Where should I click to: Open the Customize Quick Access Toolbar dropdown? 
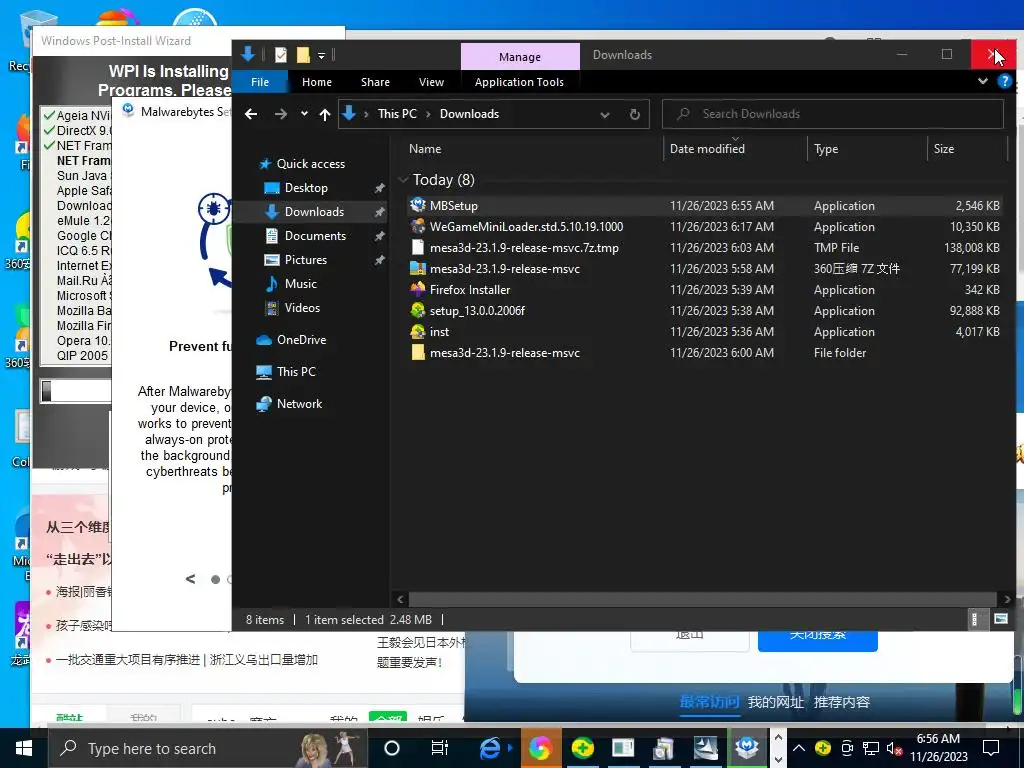coord(321,56)
